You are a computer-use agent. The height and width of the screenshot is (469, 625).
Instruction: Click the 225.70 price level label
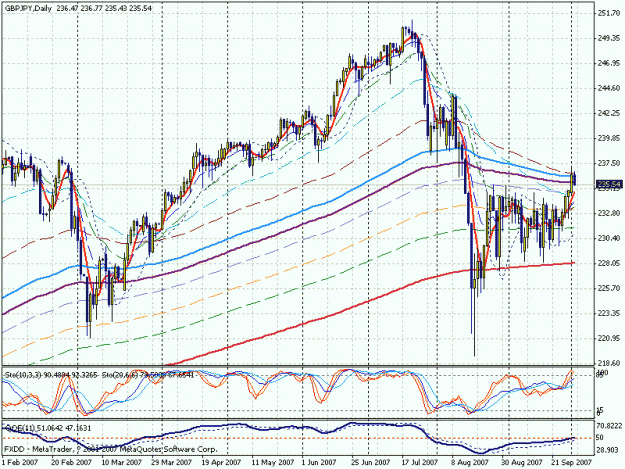609,288
